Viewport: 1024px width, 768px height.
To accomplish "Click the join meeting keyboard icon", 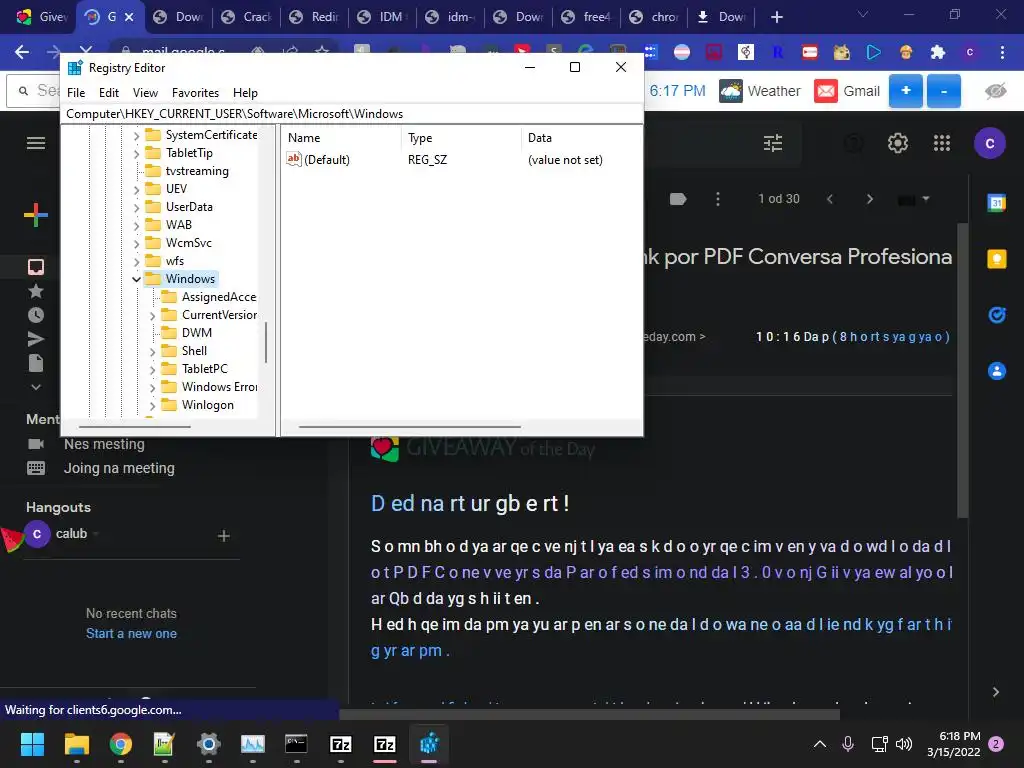I will [x=36, y=468].
